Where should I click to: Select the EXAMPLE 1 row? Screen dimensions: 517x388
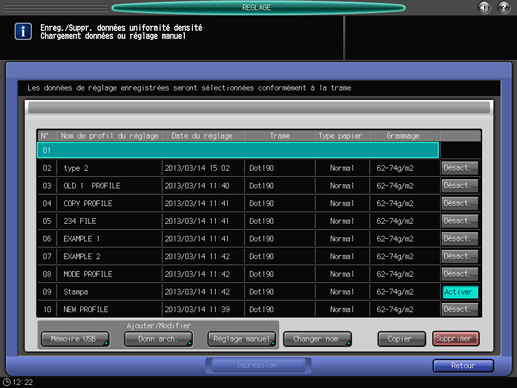[x=238, y=239]
